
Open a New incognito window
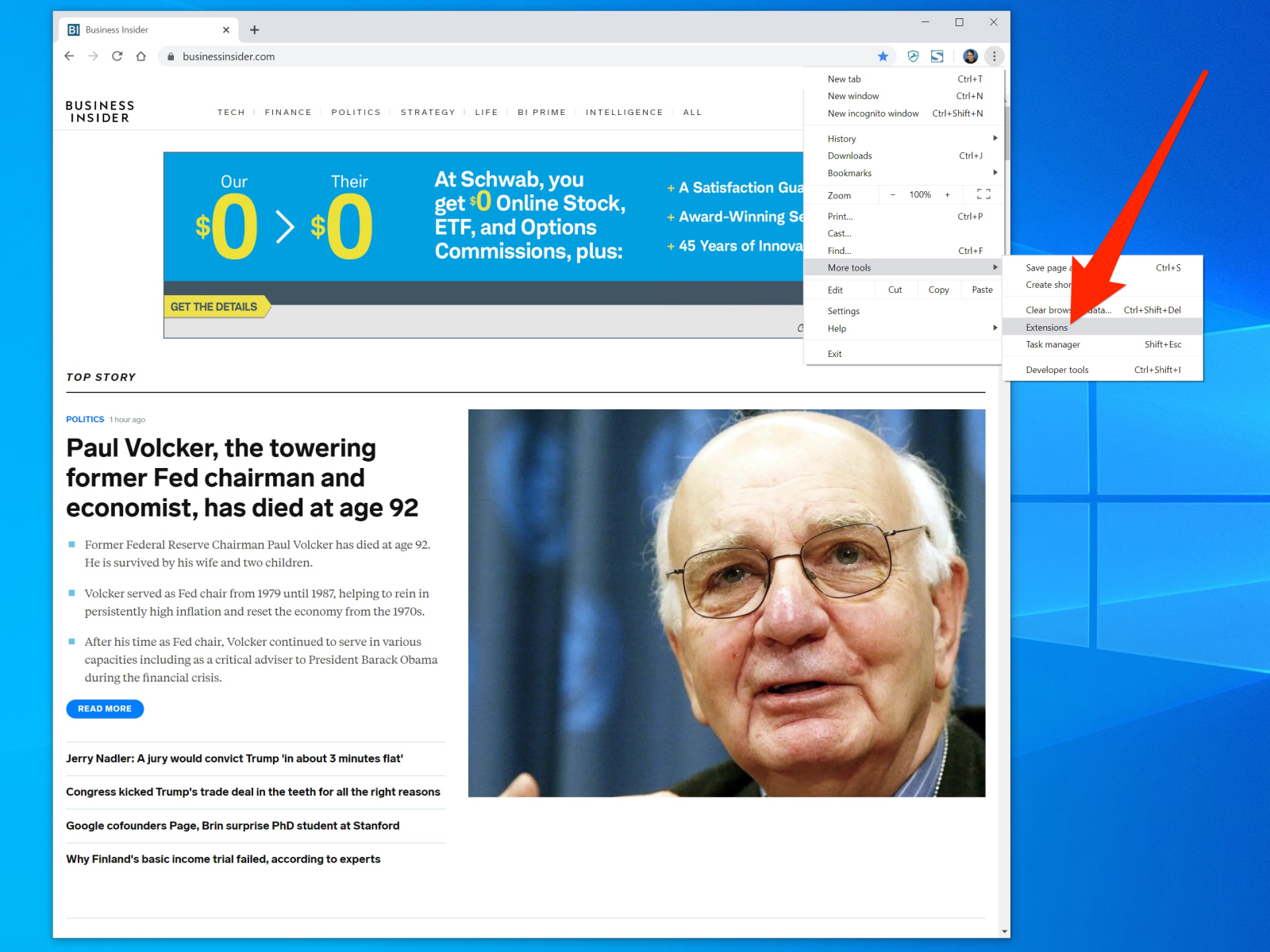pos(903,113)
